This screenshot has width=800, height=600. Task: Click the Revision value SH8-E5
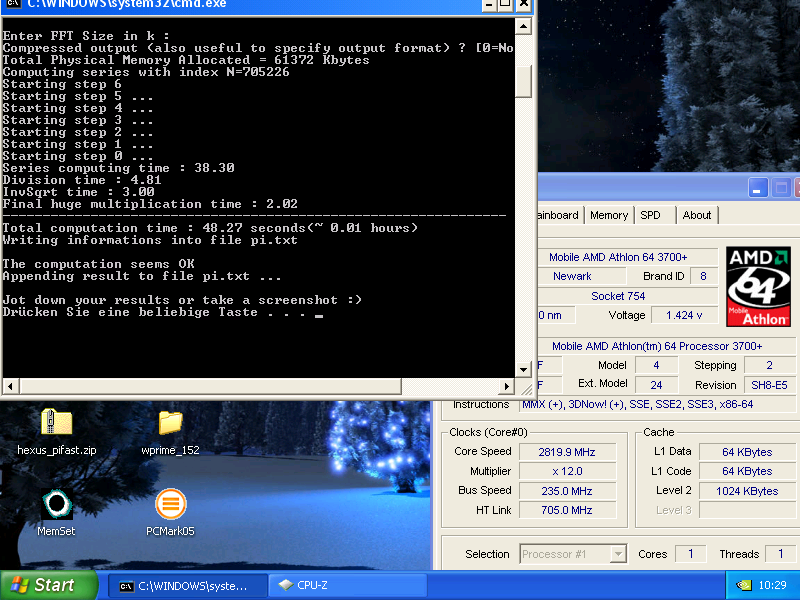pyautogui.click(x=769, y=385)
